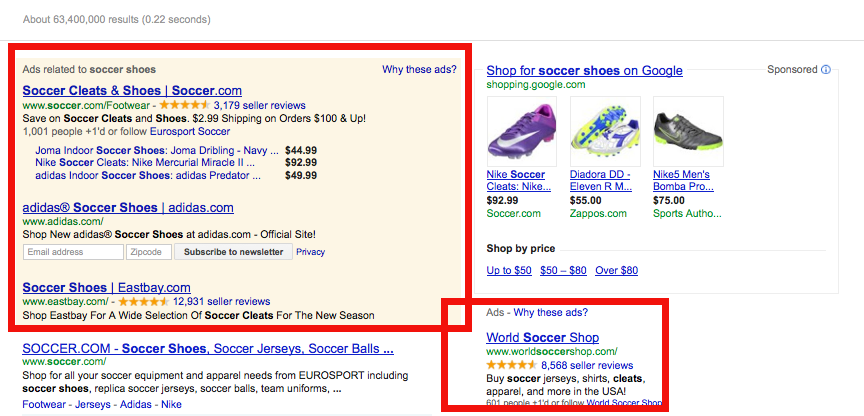Screen dimensions: 864x416
Task: Focus the Email address field
Action: [x=73, y=252]
